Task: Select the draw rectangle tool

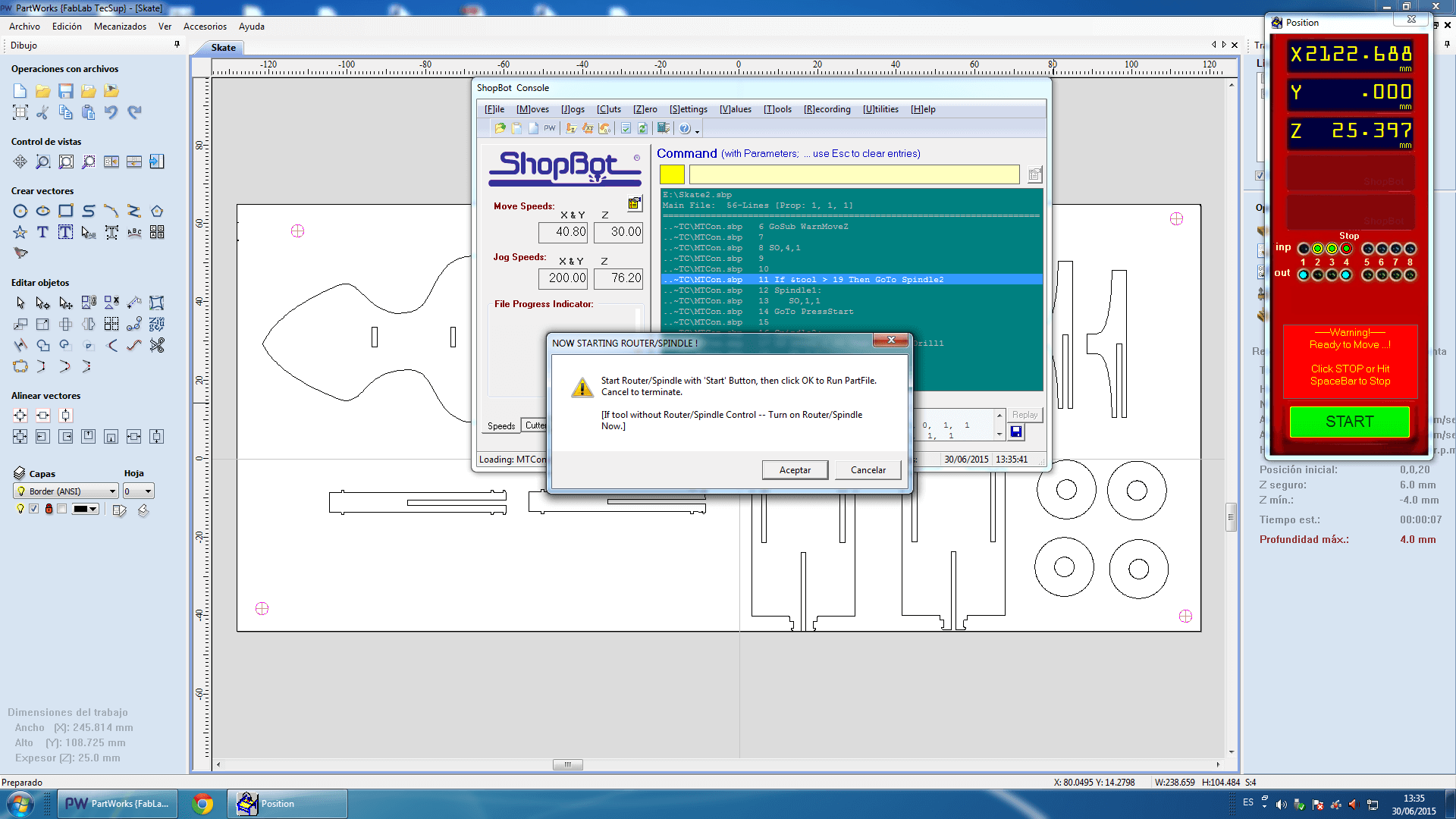Action: point(66,211)
